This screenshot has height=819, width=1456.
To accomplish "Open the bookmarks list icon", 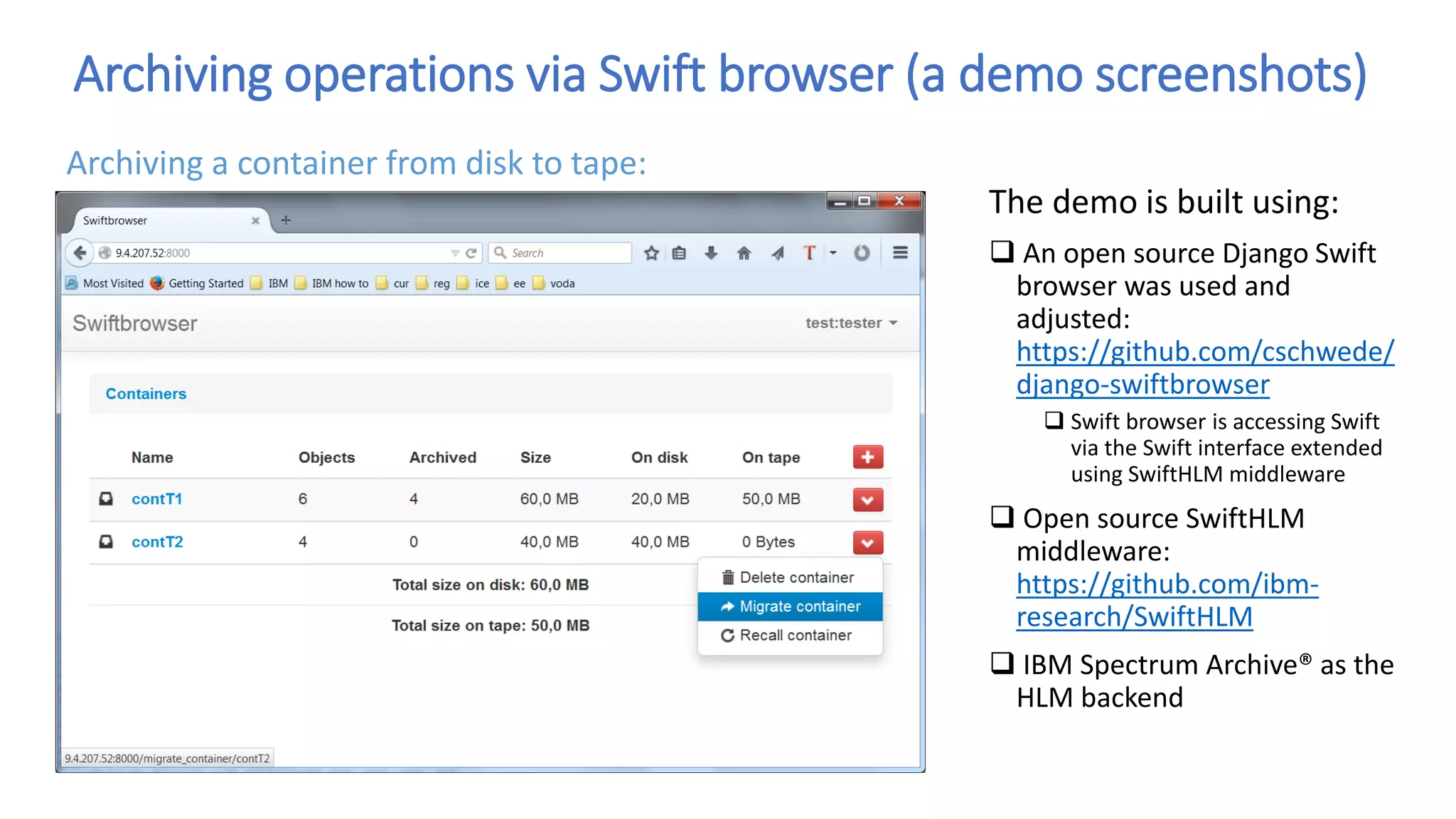I will [x=680, y=253].
